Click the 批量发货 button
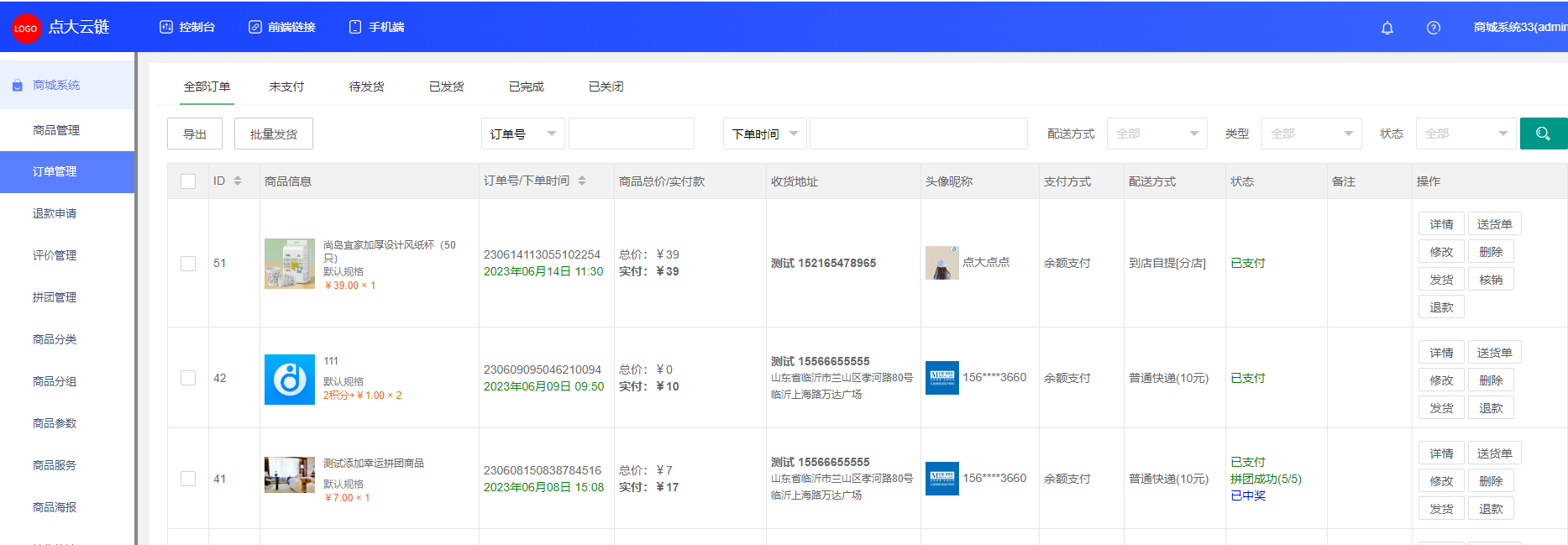The width and height of the screenshot is (1568, 545). [274, 134]
